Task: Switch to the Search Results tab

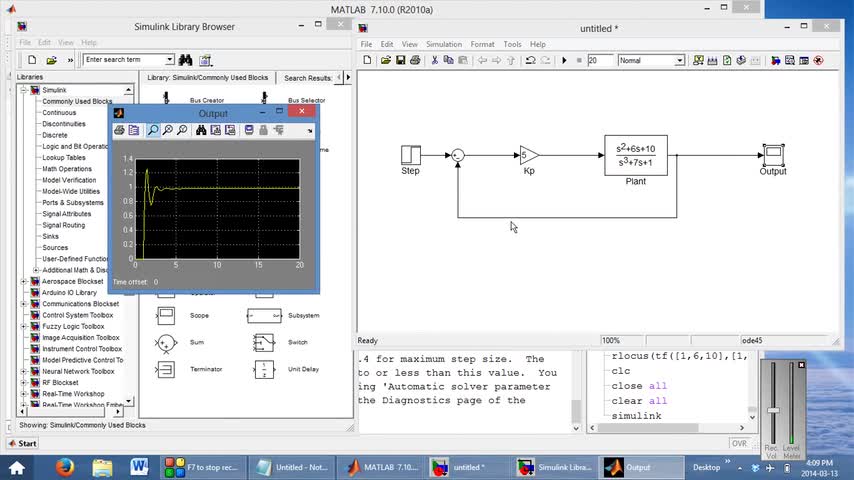Action: tap(309, 77)
